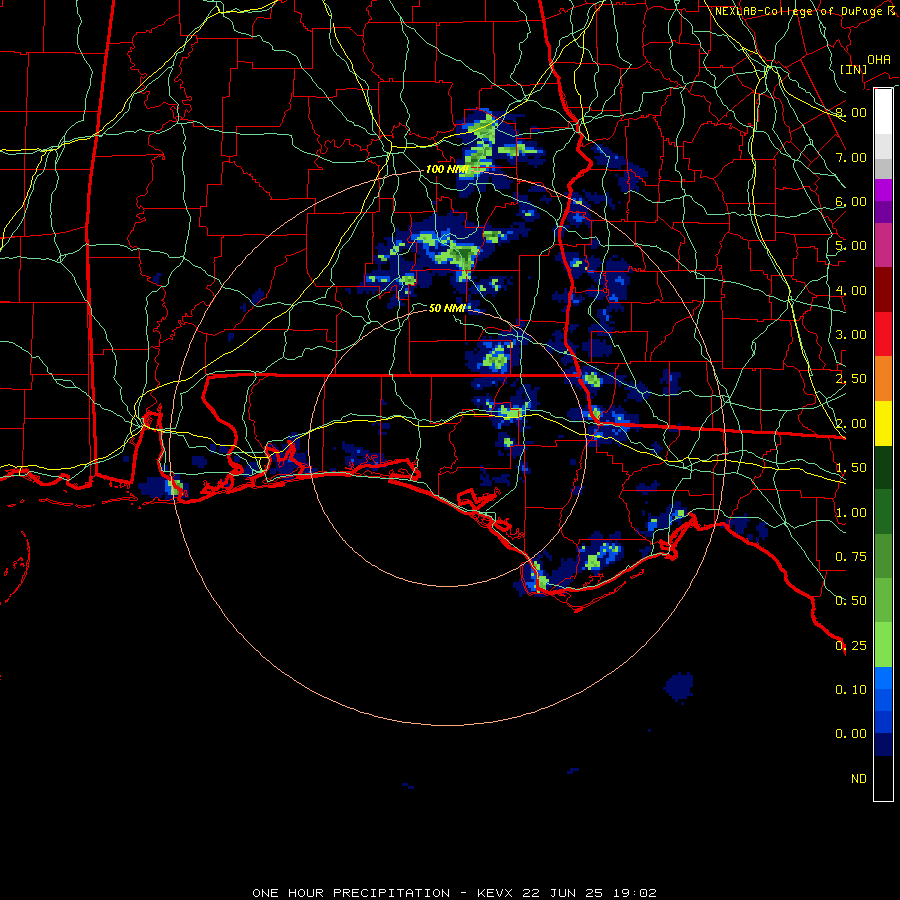The image size is (900, 900).
Task: Click the 100 NMI range ring label
Action: [x=447, y=169]
